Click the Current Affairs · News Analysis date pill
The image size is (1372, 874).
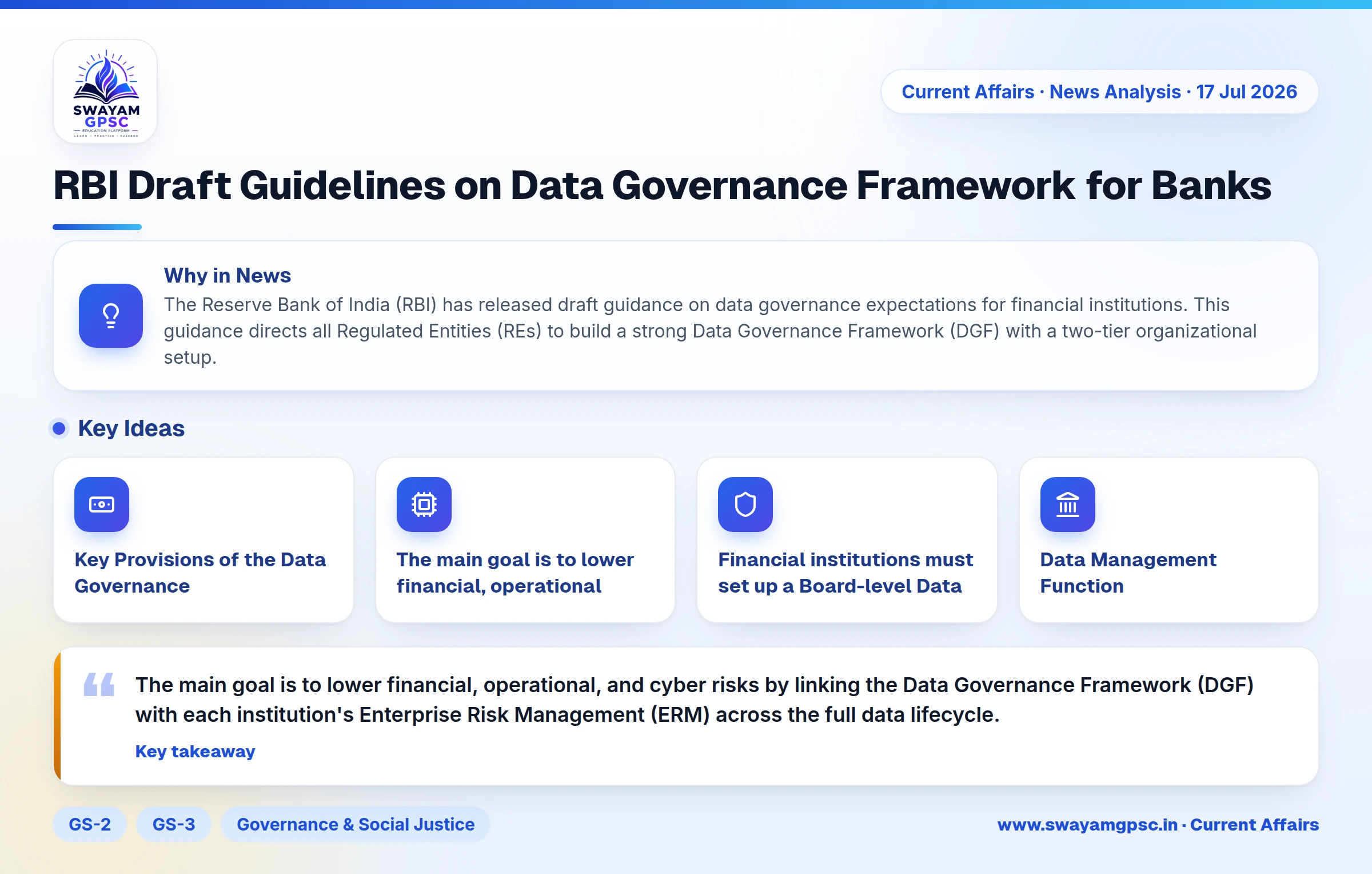coord(1099,92)
